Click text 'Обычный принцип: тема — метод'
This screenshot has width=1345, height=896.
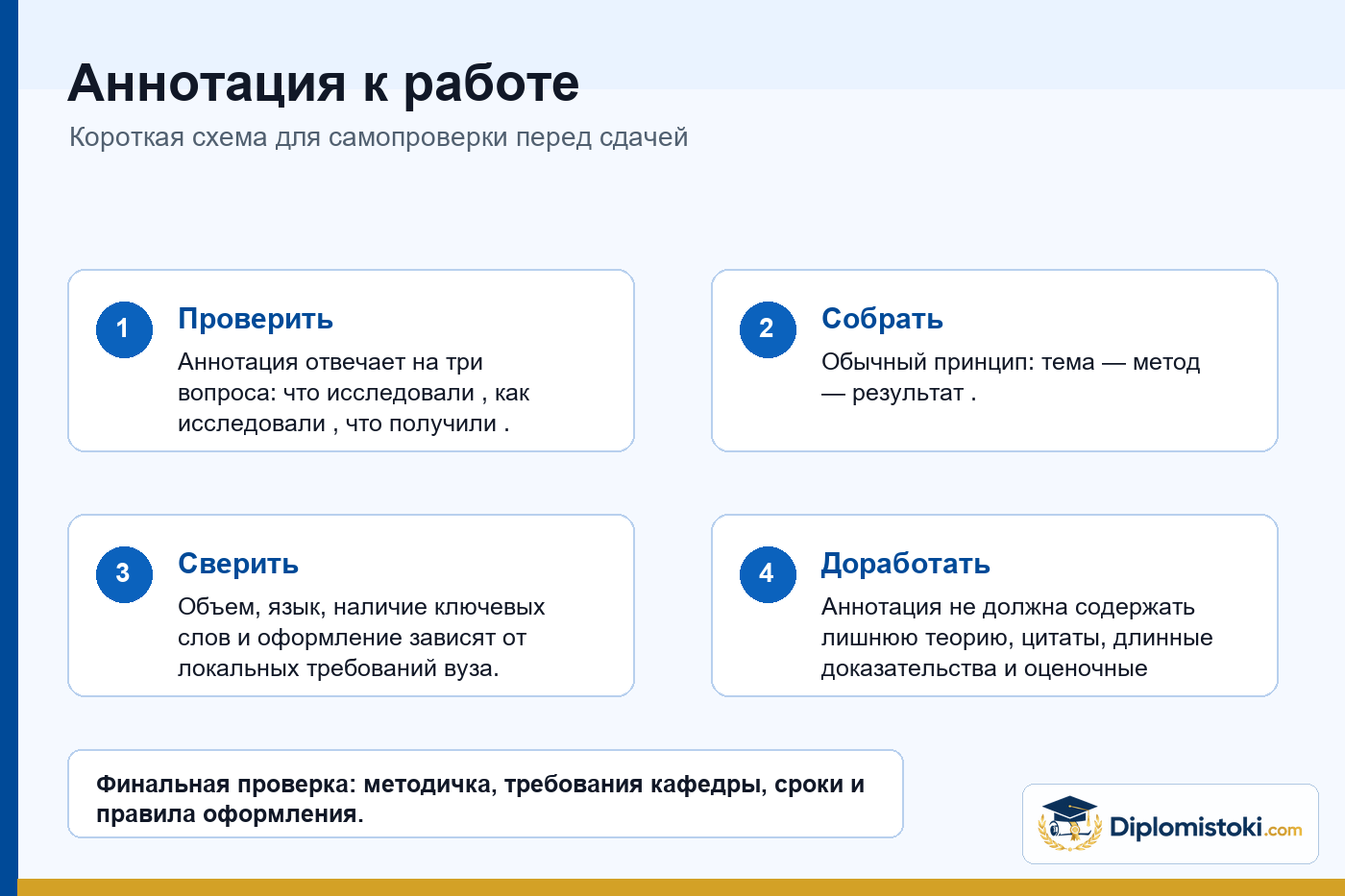(x=1011, y=362)
